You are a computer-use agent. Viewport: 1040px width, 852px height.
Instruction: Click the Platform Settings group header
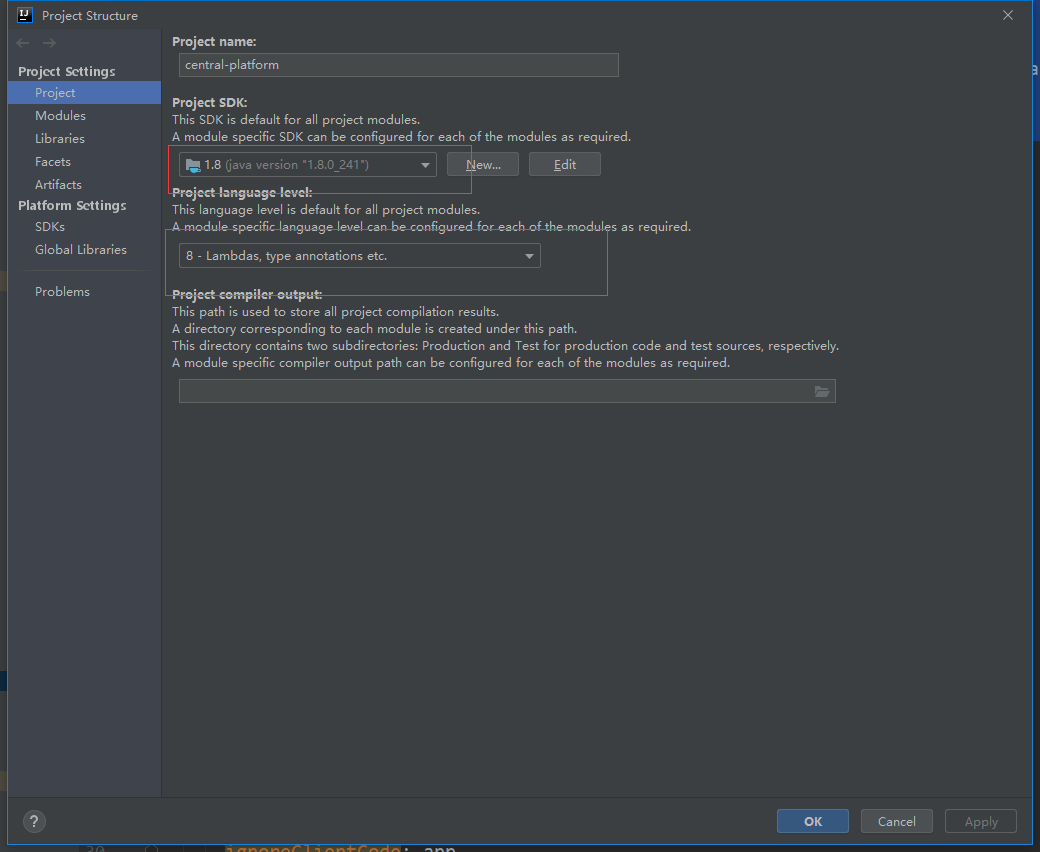71,205
